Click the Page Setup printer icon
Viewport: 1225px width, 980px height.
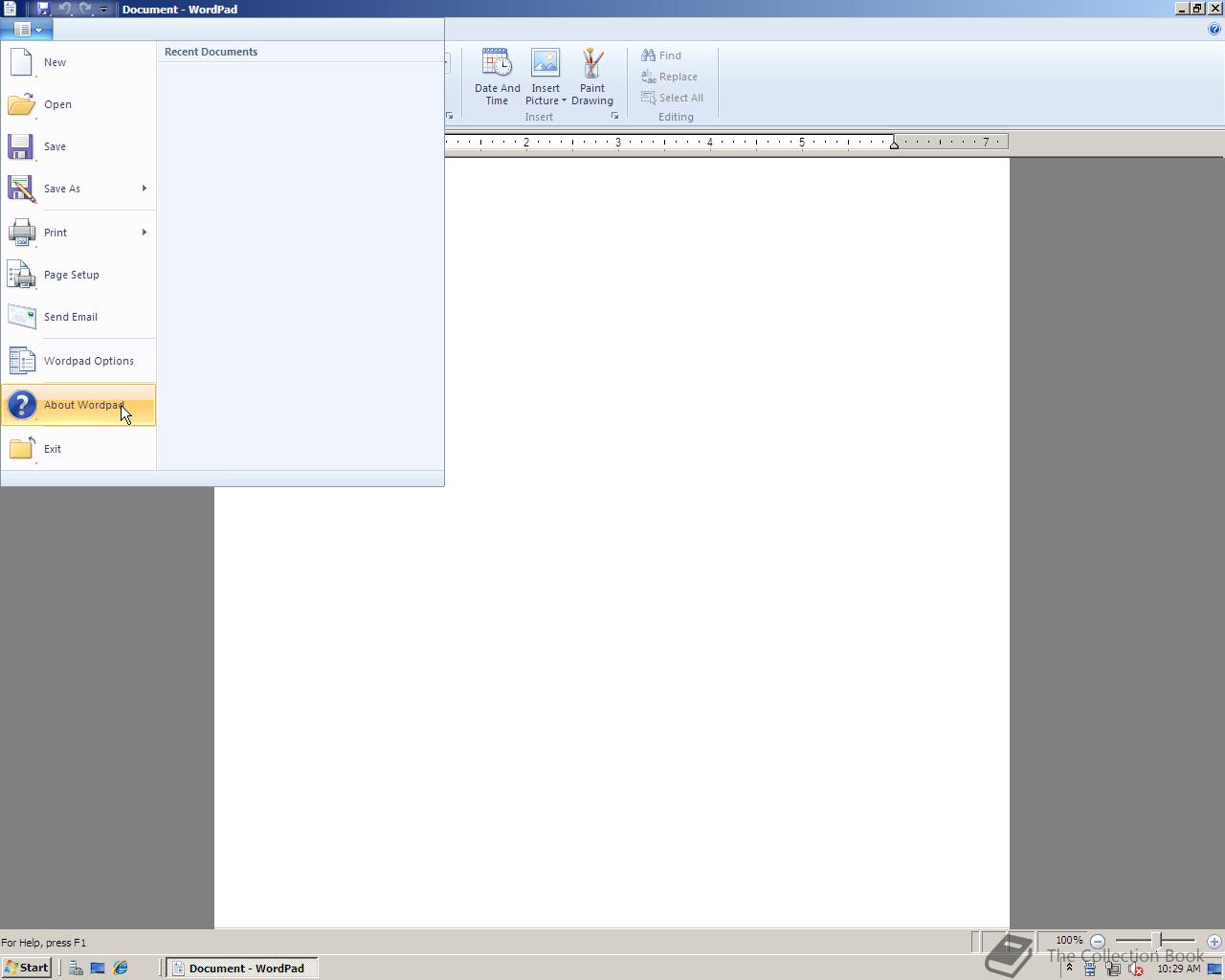pyautogui.click(x=21, y=275)
